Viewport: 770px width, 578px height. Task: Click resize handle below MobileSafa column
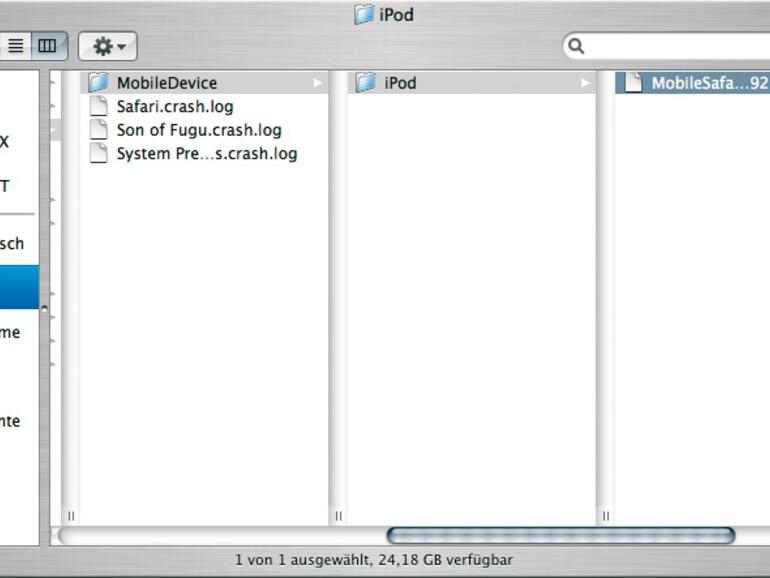pyautogui.click(x=605, y=516)
